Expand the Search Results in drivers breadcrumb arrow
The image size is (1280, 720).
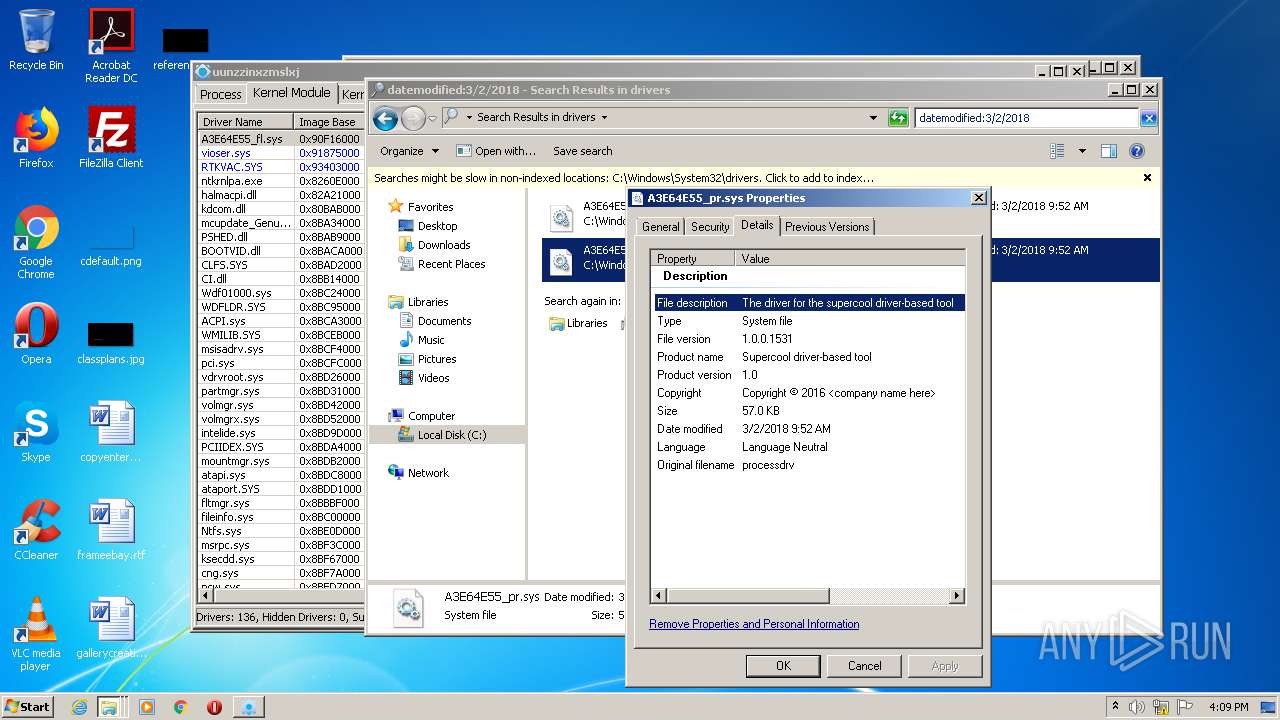[604, 118]
